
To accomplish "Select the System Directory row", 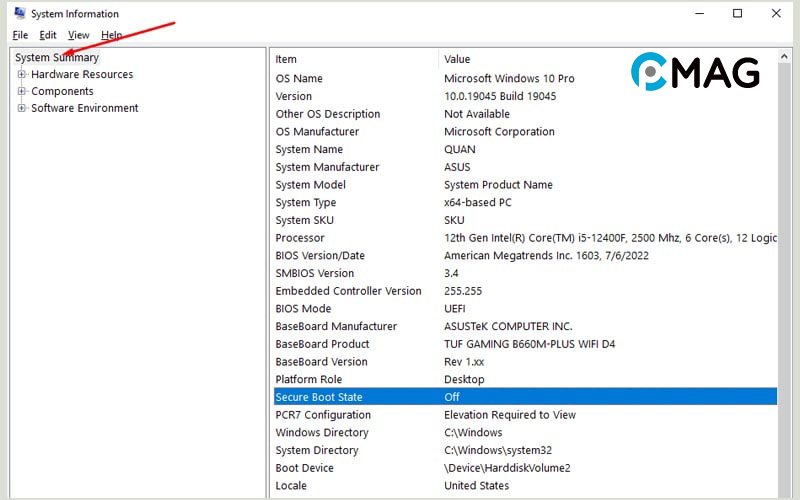I will [526, 450].
